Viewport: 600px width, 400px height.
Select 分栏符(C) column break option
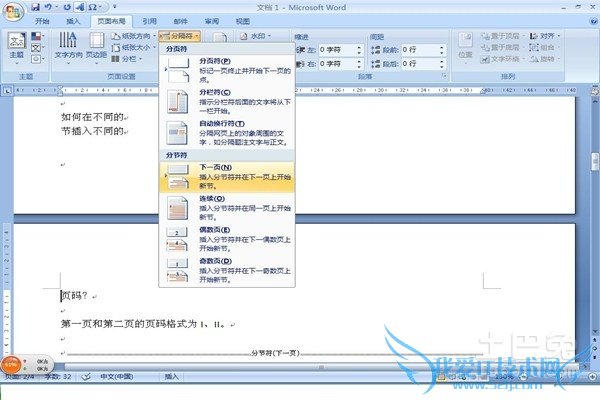227,101
